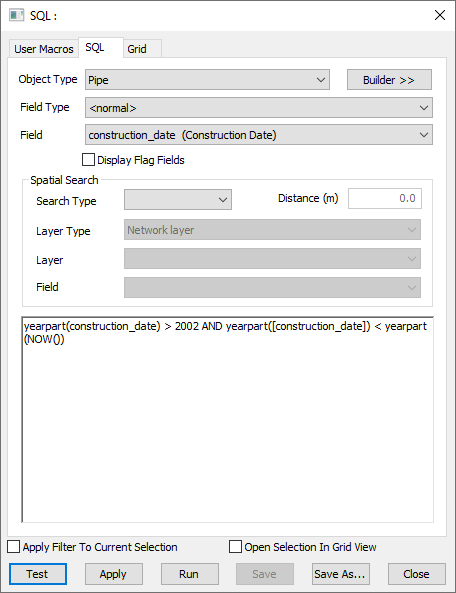Click the Builder >> button

(x=389, y=80)
